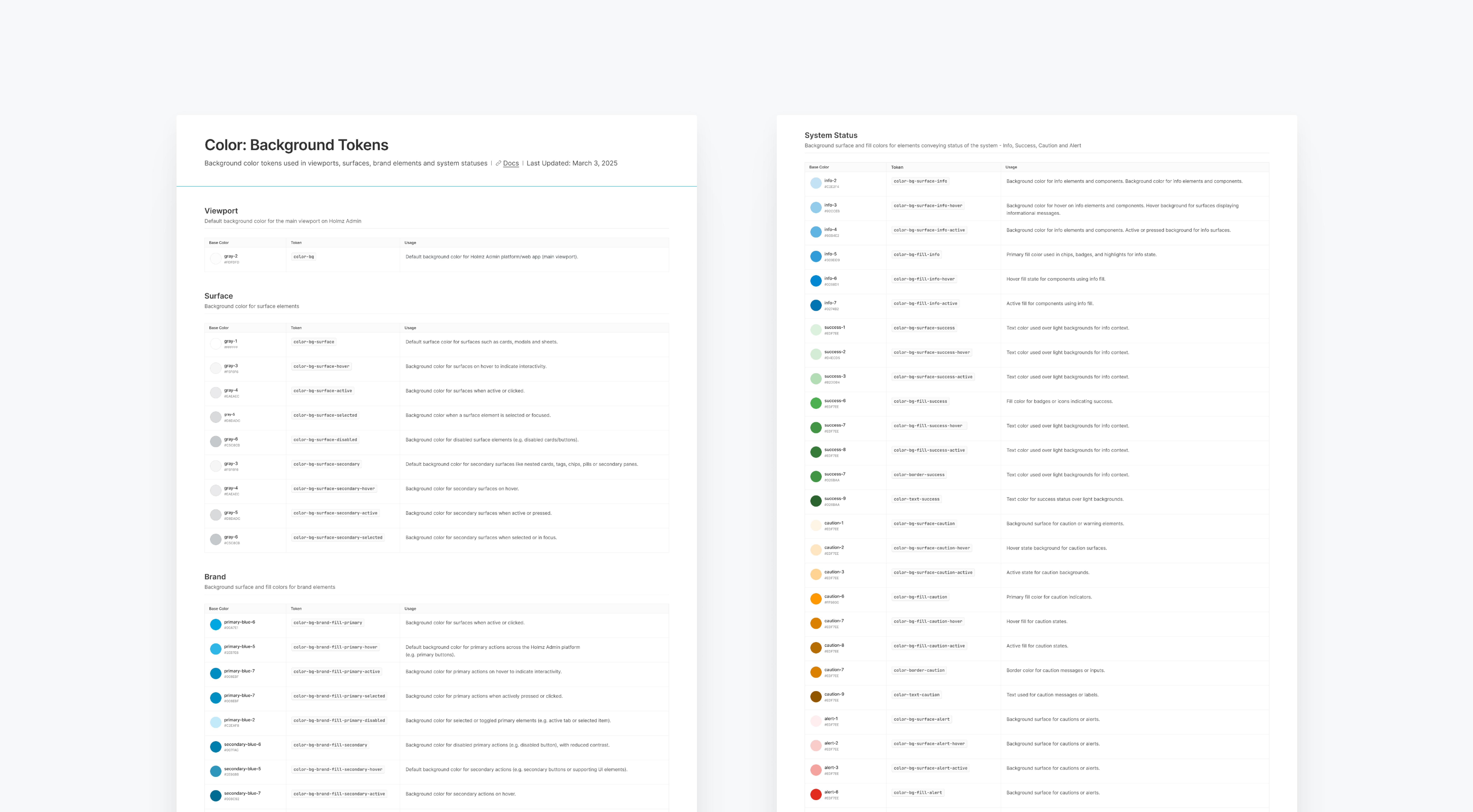The width and height of the screenshot is (1473, 812).
Task: Click the color-bg-surface-active token chip
Action: tap(323, 391)
